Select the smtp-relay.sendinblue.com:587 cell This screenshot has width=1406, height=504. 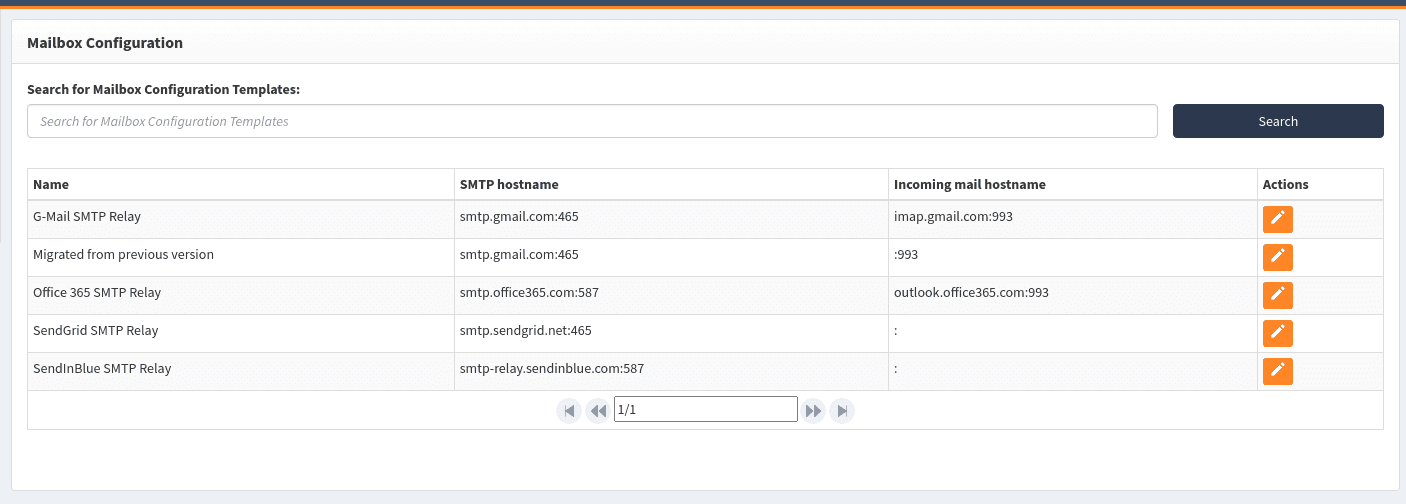[x=551, y=368]
